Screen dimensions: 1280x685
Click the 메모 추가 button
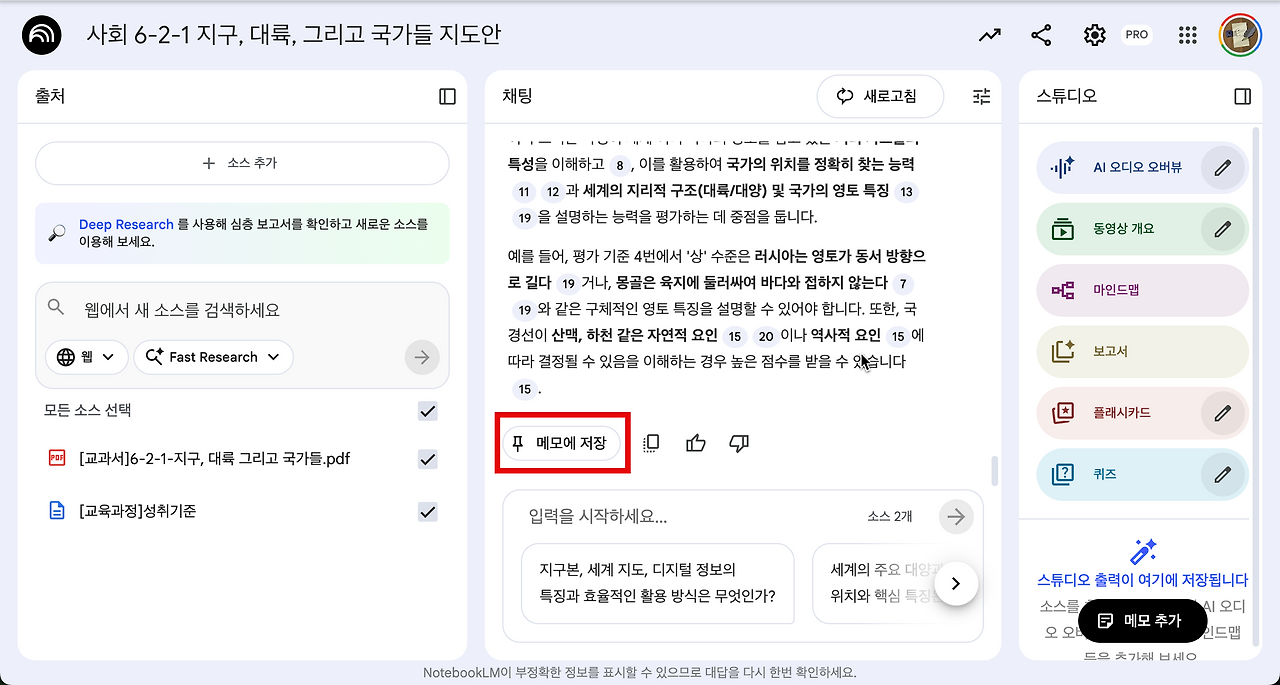1141,621
